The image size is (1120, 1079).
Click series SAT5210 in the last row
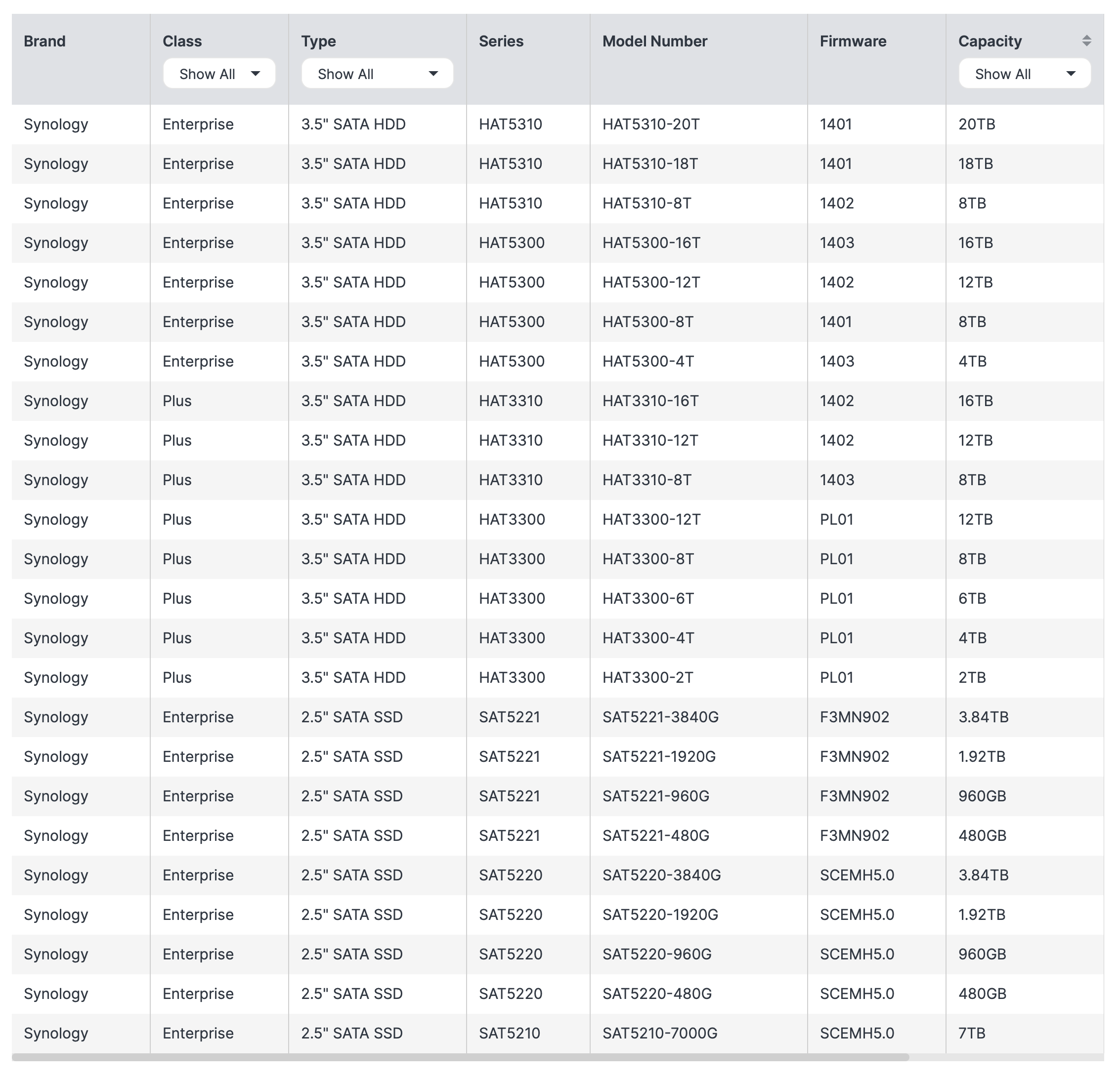509,1034
